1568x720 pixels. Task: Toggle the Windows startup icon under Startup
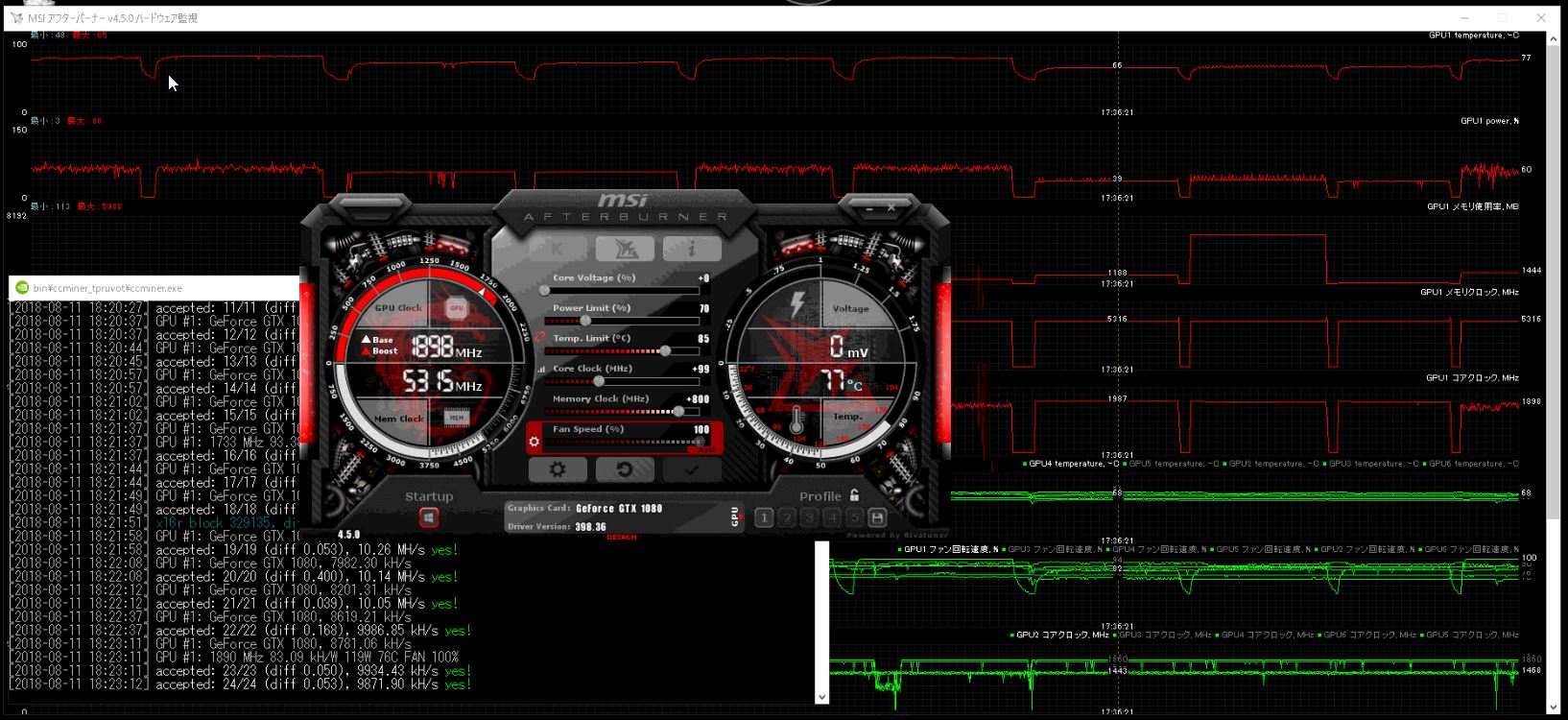click(x=428, y=517)
